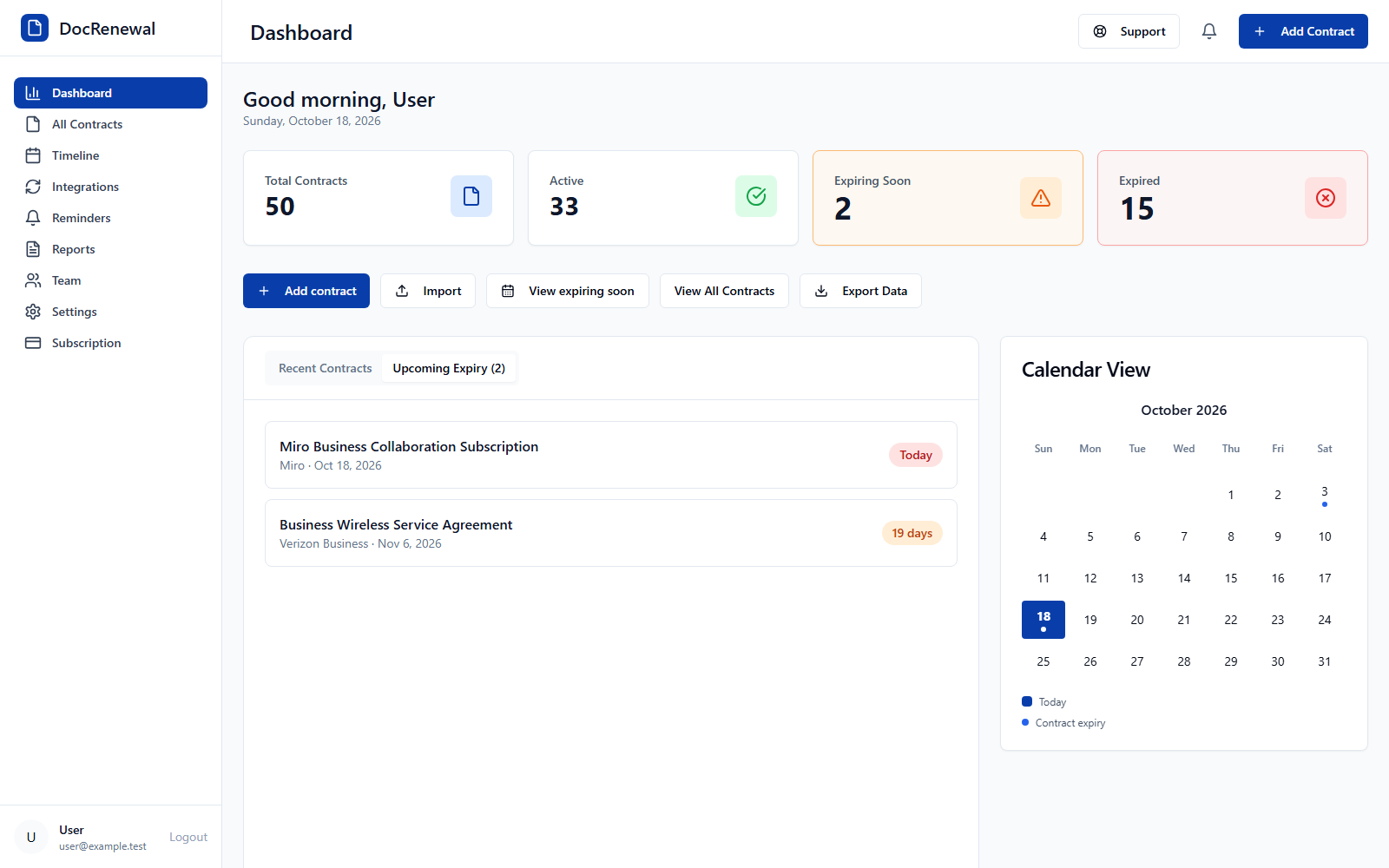Open Business Wireless Service Agreement contract

[x=611, y=533]
